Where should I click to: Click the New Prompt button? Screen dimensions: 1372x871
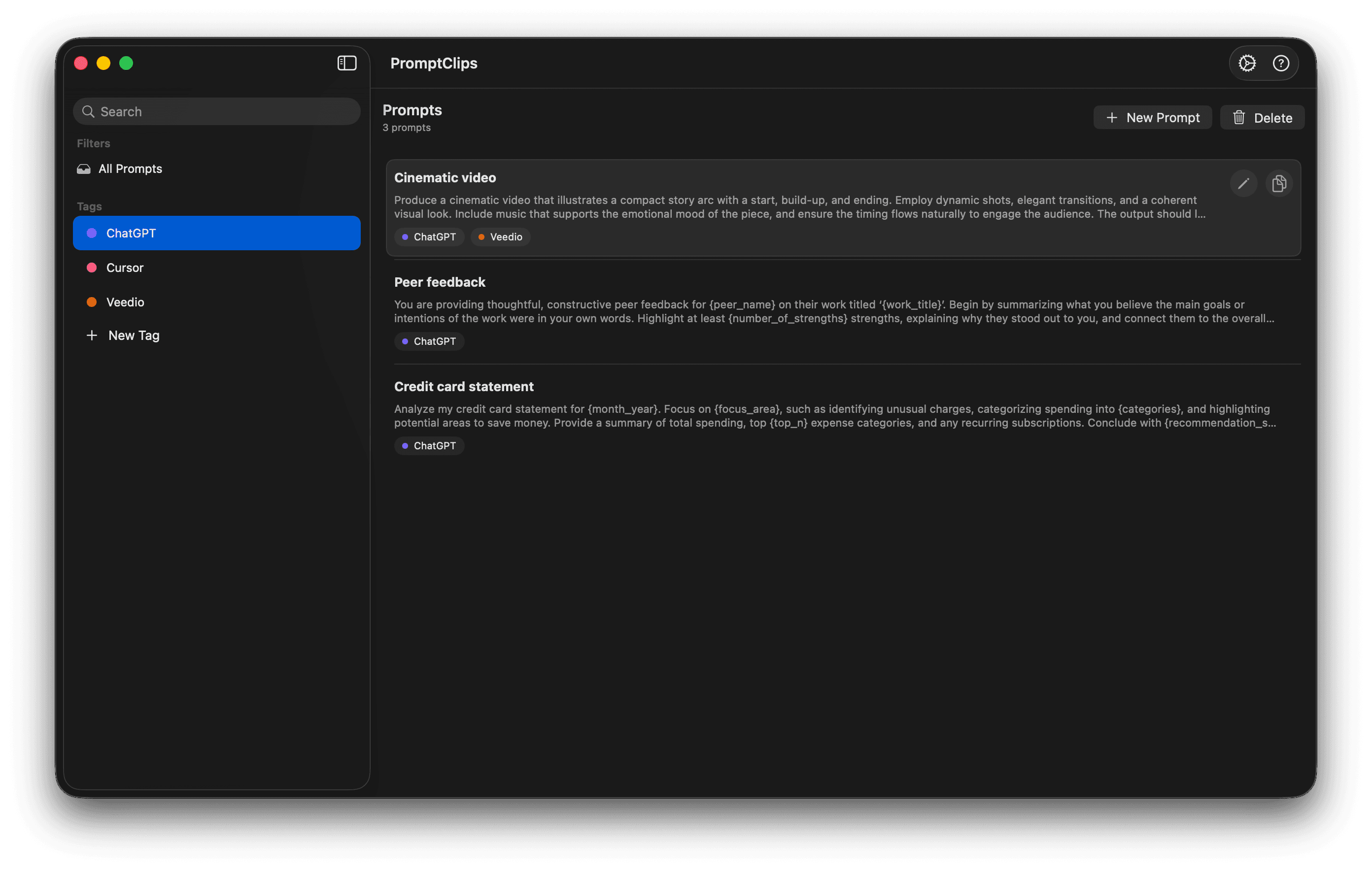pyautogui.click(x=1152, y=118)
